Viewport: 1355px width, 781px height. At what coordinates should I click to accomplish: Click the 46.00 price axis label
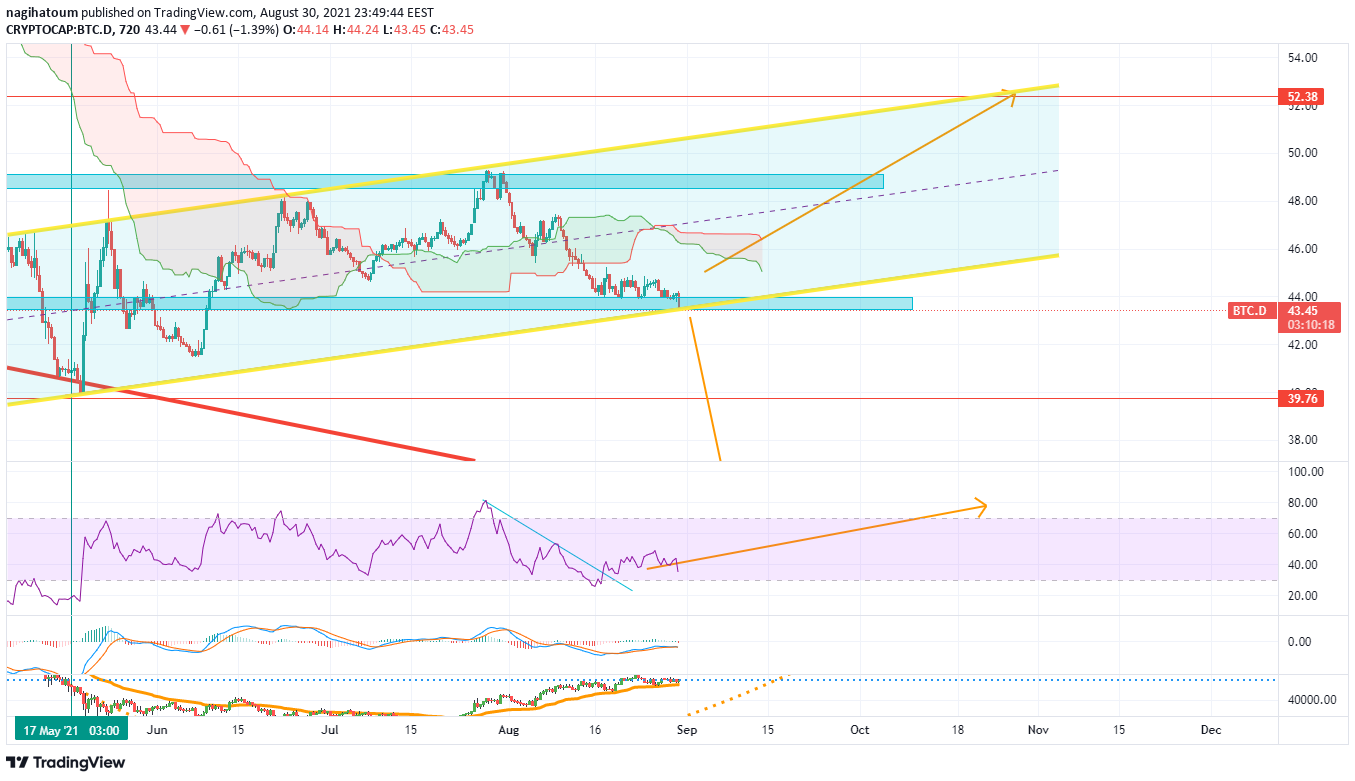click(1301, 249)
